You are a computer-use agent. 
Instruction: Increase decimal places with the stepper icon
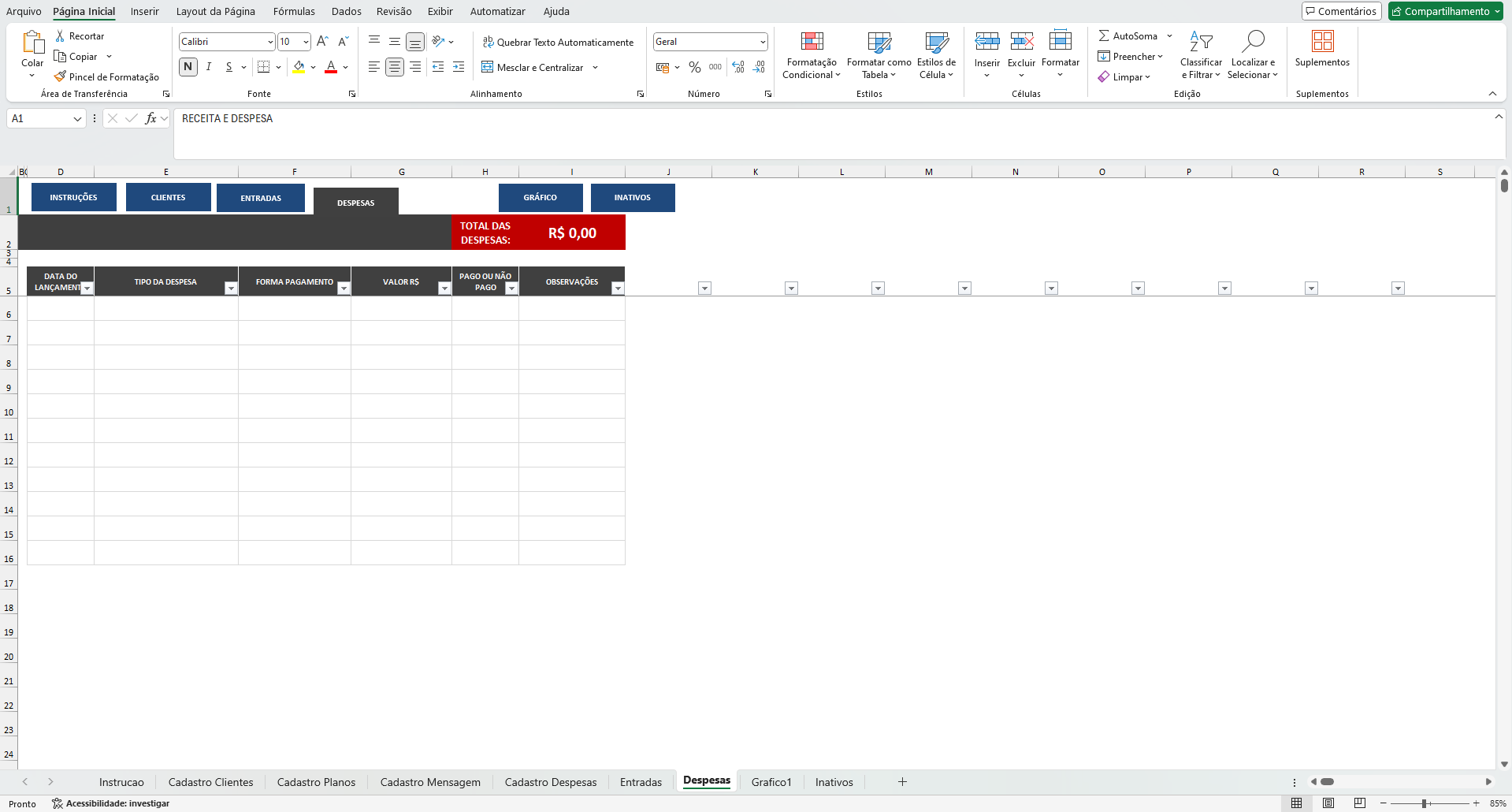click(738, 67)
